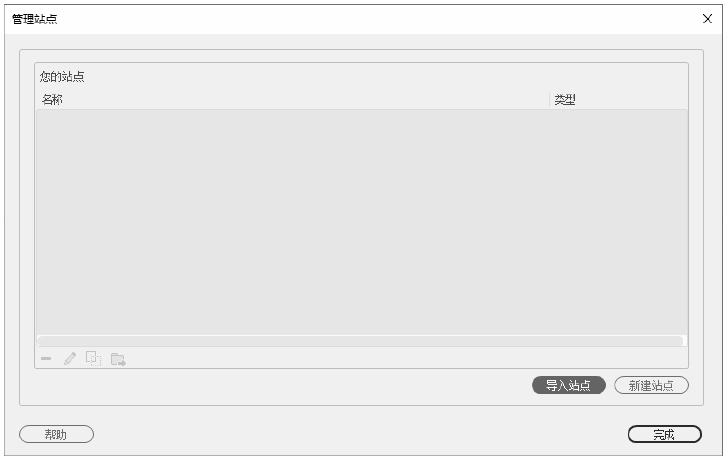Close the 管理站点 dialog with X
728x460 pixels.
[707, 19]
